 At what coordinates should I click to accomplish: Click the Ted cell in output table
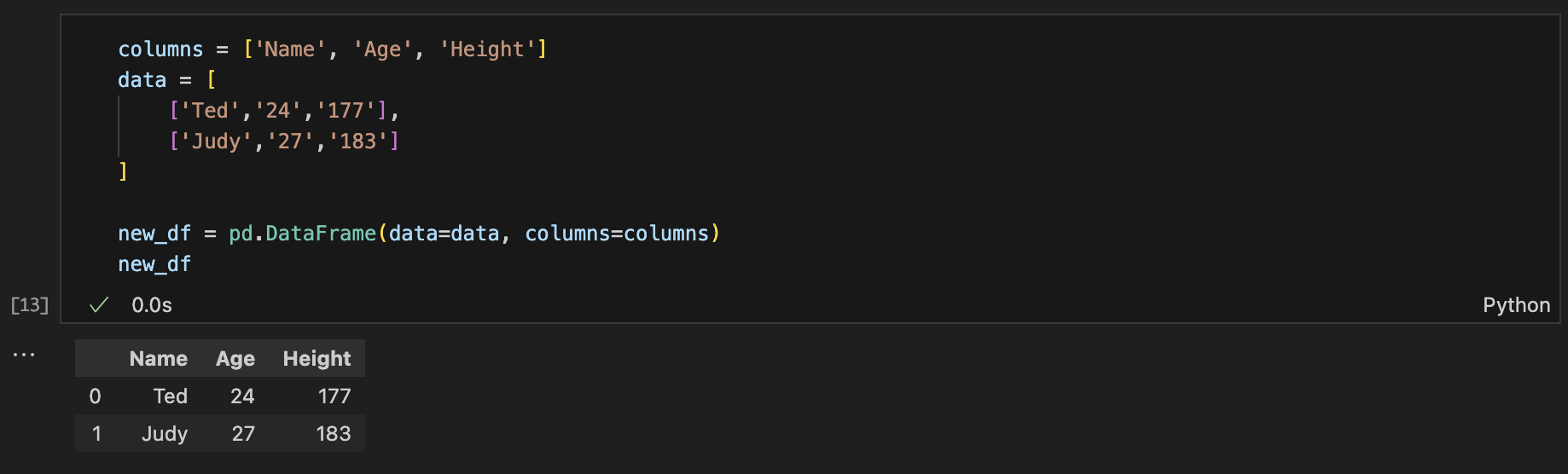(x=171, y=396)
